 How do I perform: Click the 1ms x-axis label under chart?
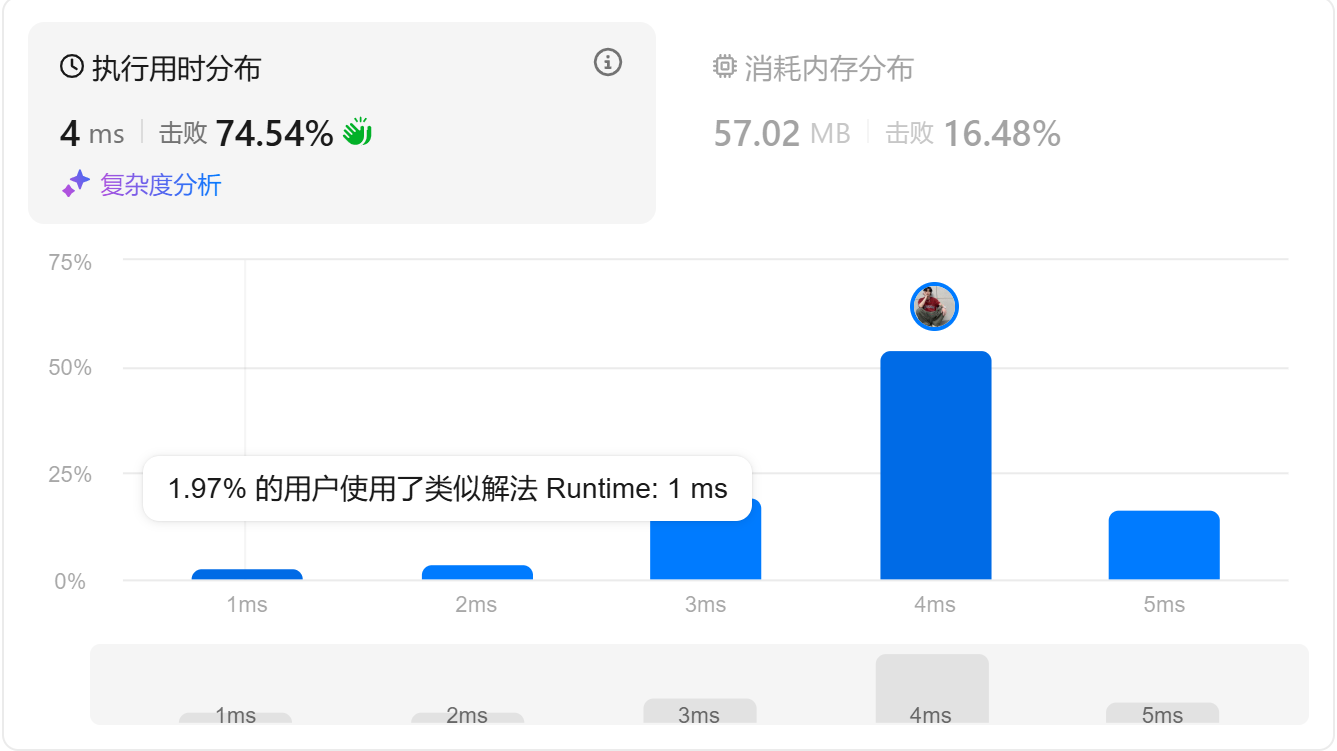(x=247, y=605)
